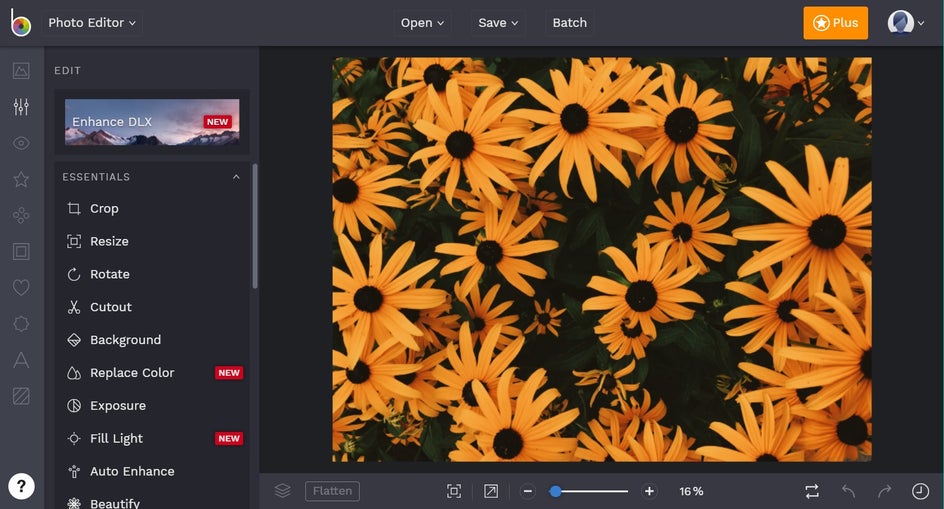
Task: Click the full size view icon
Action: click(x=491, y=491)
